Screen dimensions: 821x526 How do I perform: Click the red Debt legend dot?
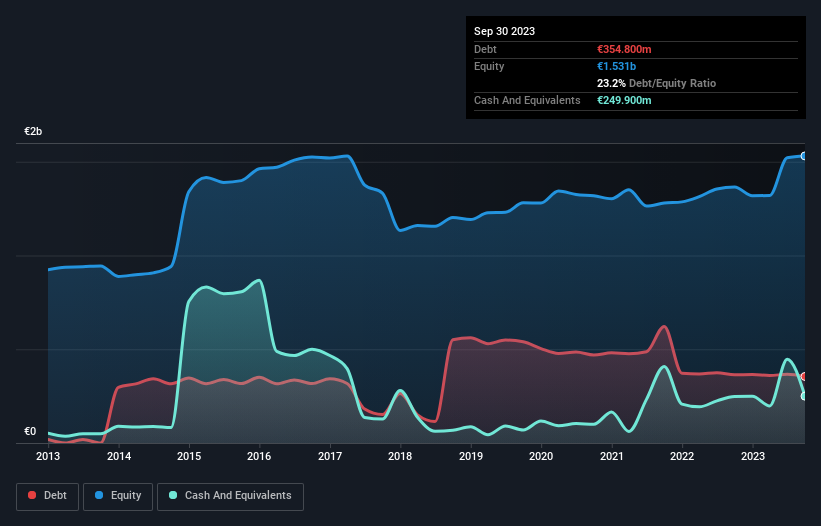coord(32,495)
